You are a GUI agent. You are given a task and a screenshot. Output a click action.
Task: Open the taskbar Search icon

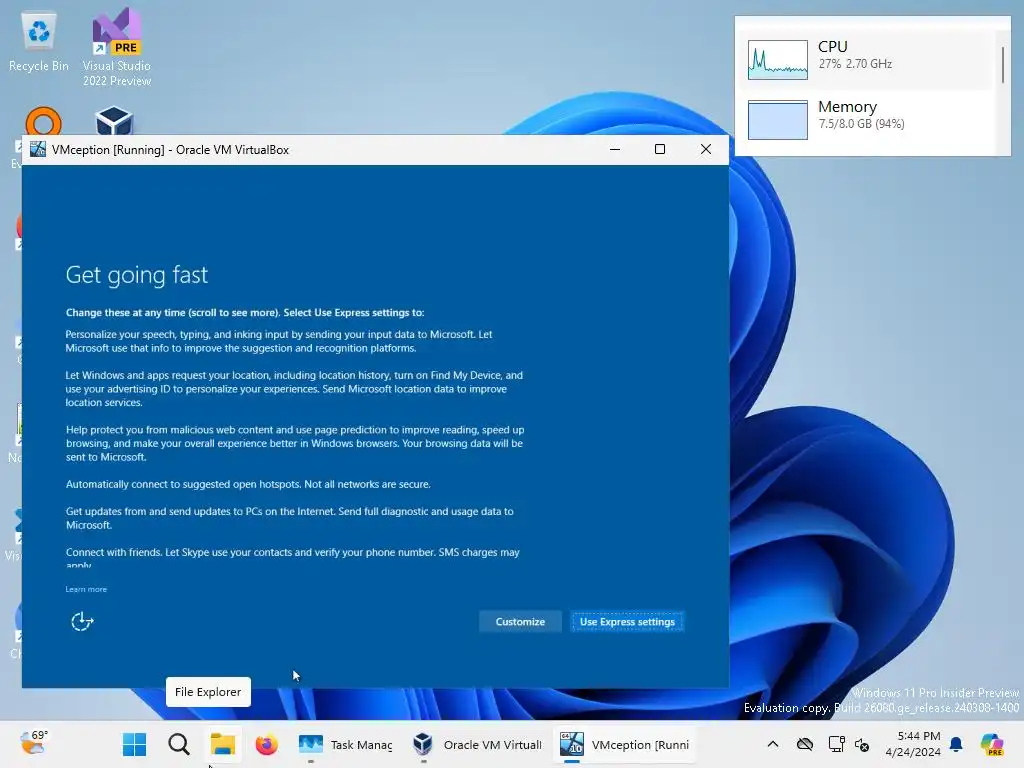click(178, 744)
